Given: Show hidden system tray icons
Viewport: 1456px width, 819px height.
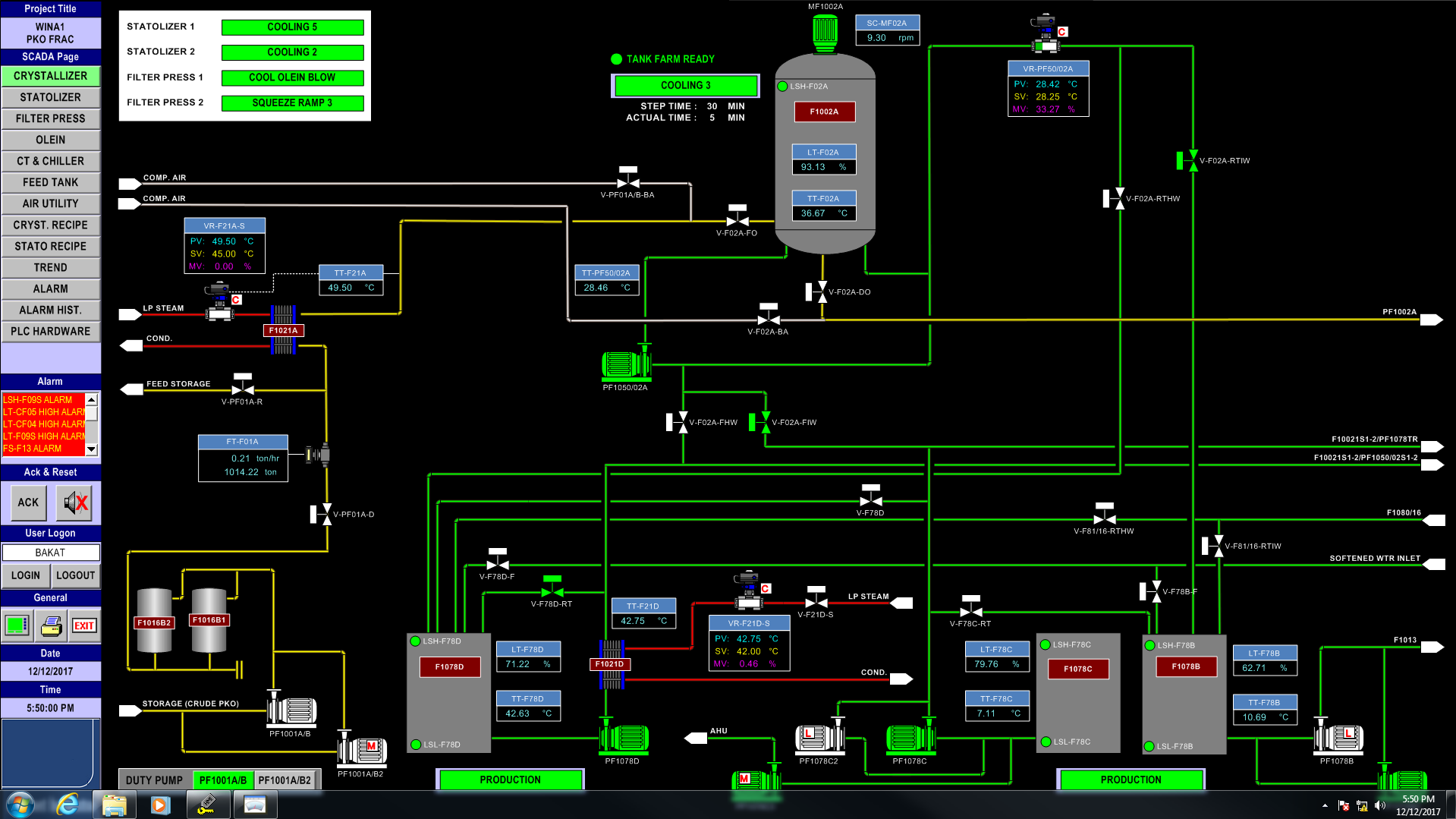Looking at the screenshot, I should [1325, 805].
